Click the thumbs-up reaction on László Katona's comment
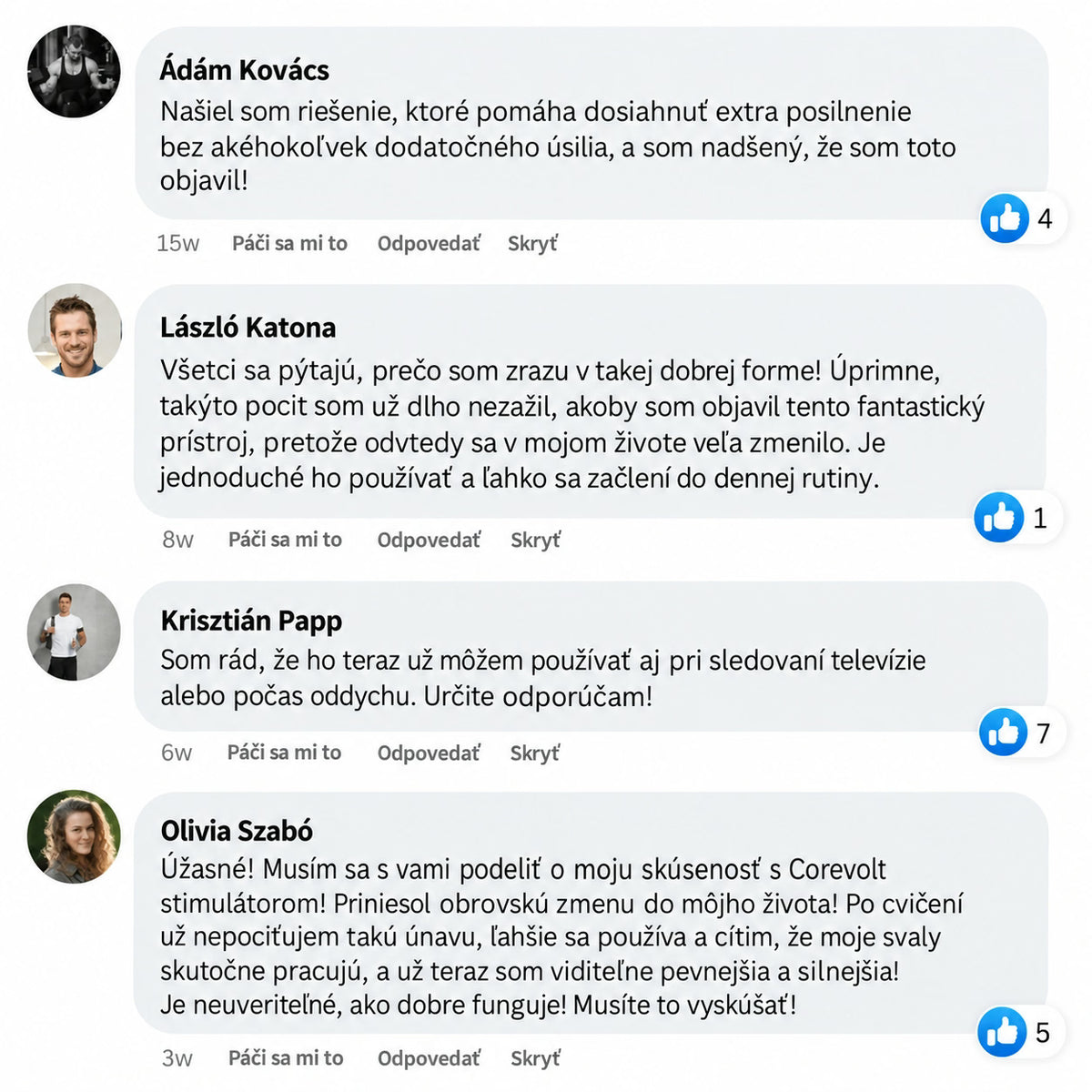Viewport: 1092px width, 1092px height. tap(999, 517)
